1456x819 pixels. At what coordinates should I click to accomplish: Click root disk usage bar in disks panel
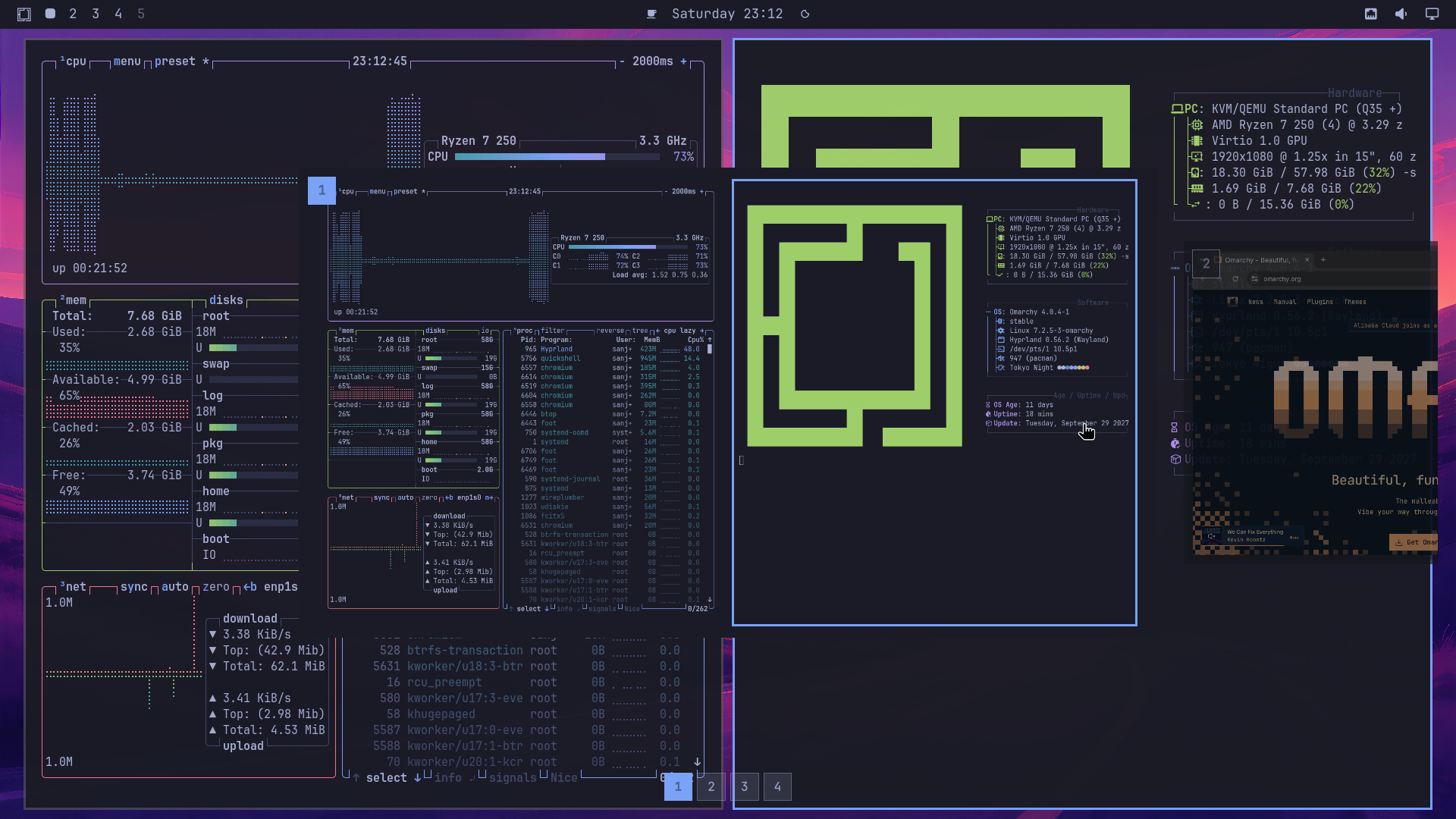(x=253, y=348)
